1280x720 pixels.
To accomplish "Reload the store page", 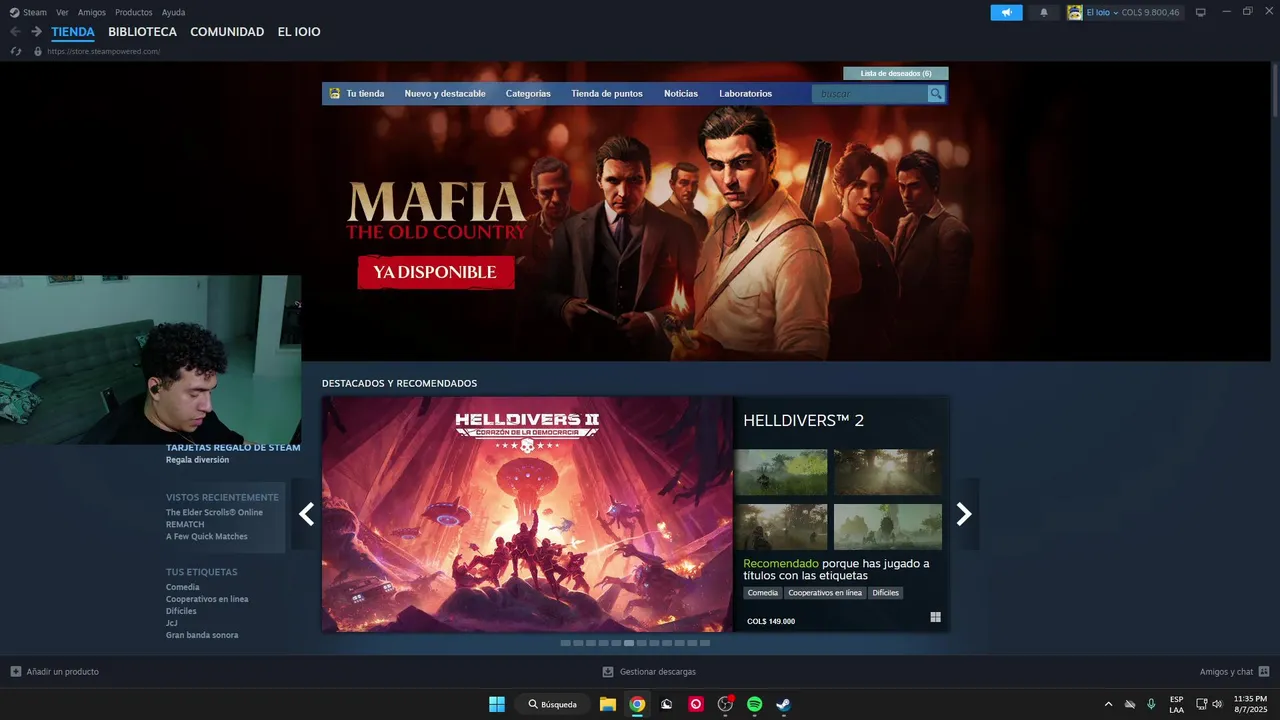I will coord(16,51).
